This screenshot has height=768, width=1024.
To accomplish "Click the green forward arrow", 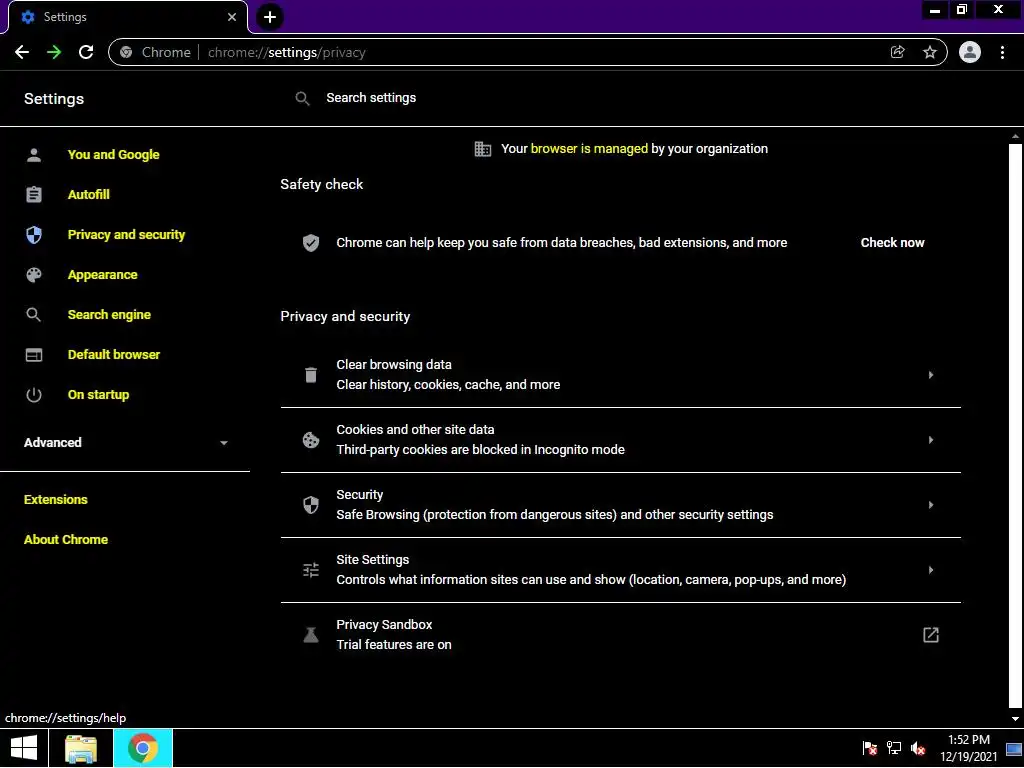I will tap(54, 52).
